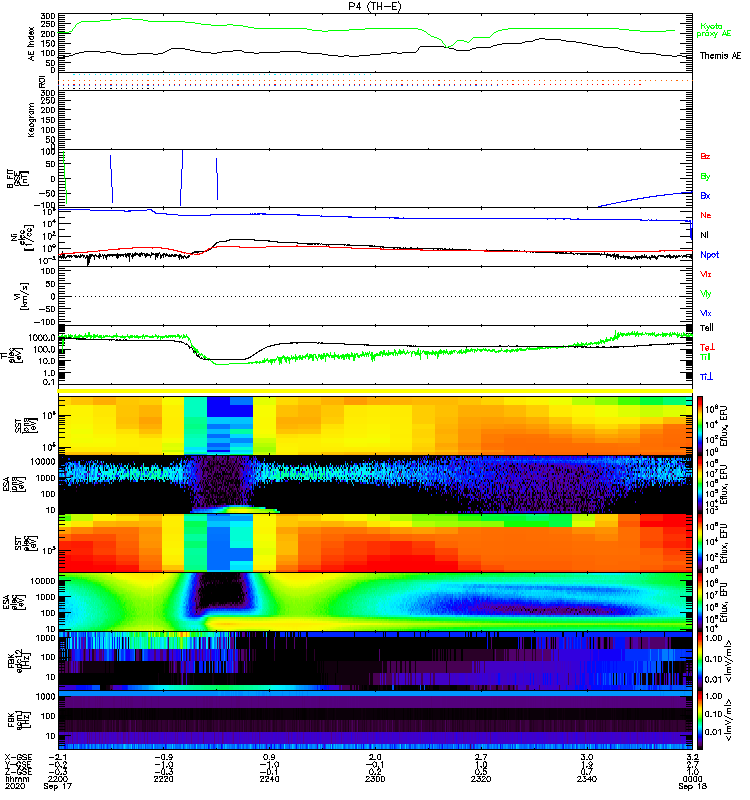Click the 2020 year label
The height and width of the screenshot is (800, 750).
[15, 786]
